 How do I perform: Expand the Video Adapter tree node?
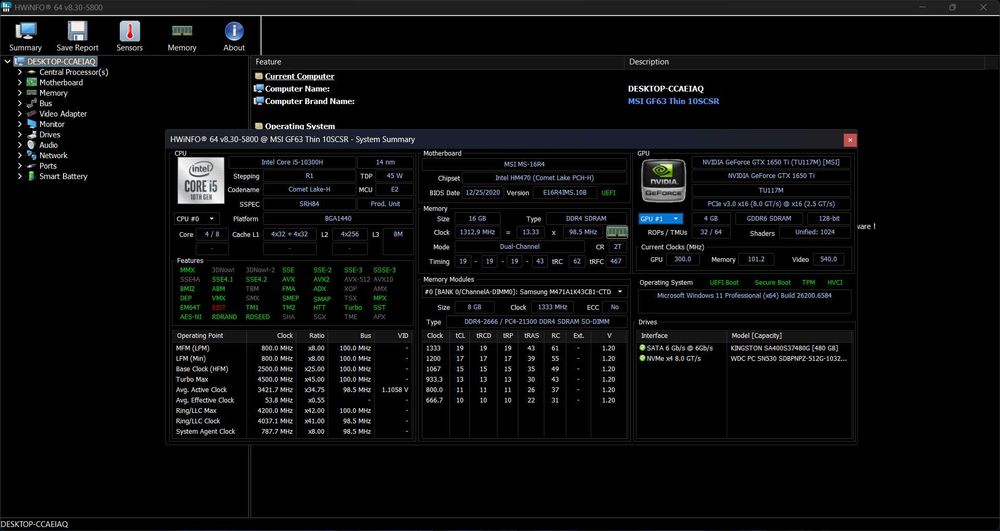coord(20,114)
